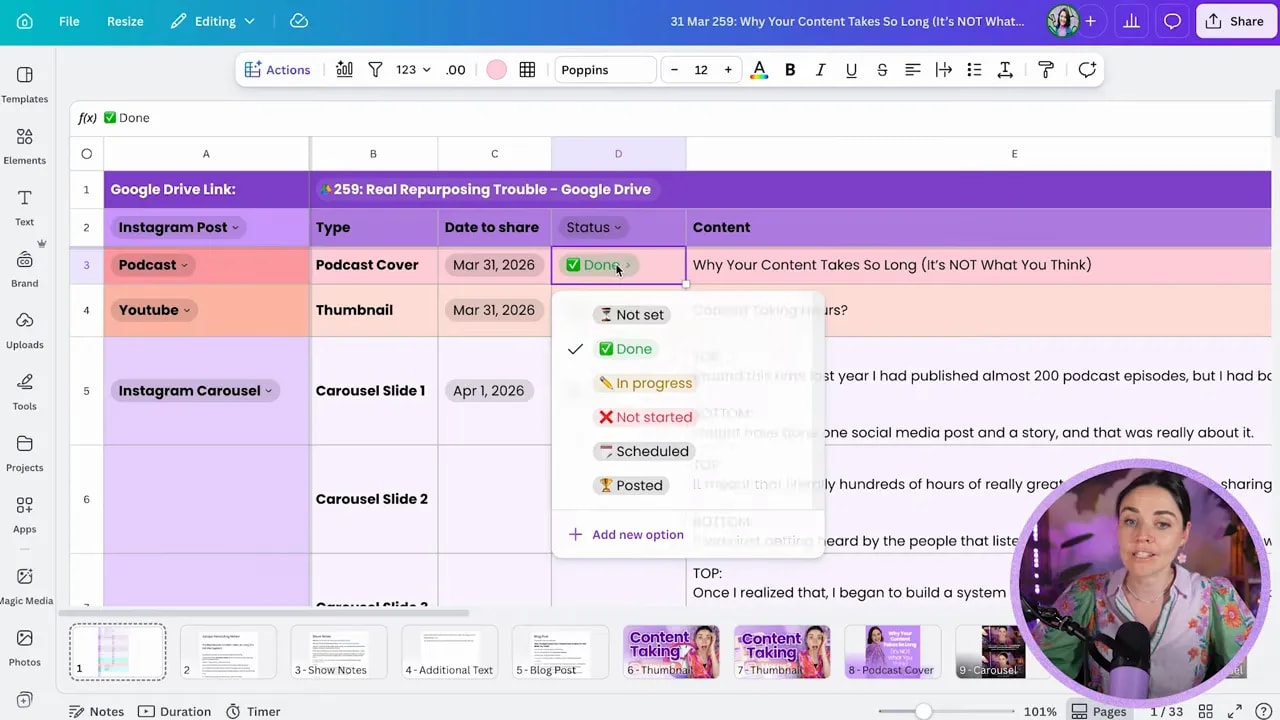This screenshot has height=720, width=1280.
Task: Open the 123 number format dropdown
Action: click(413, 70)
